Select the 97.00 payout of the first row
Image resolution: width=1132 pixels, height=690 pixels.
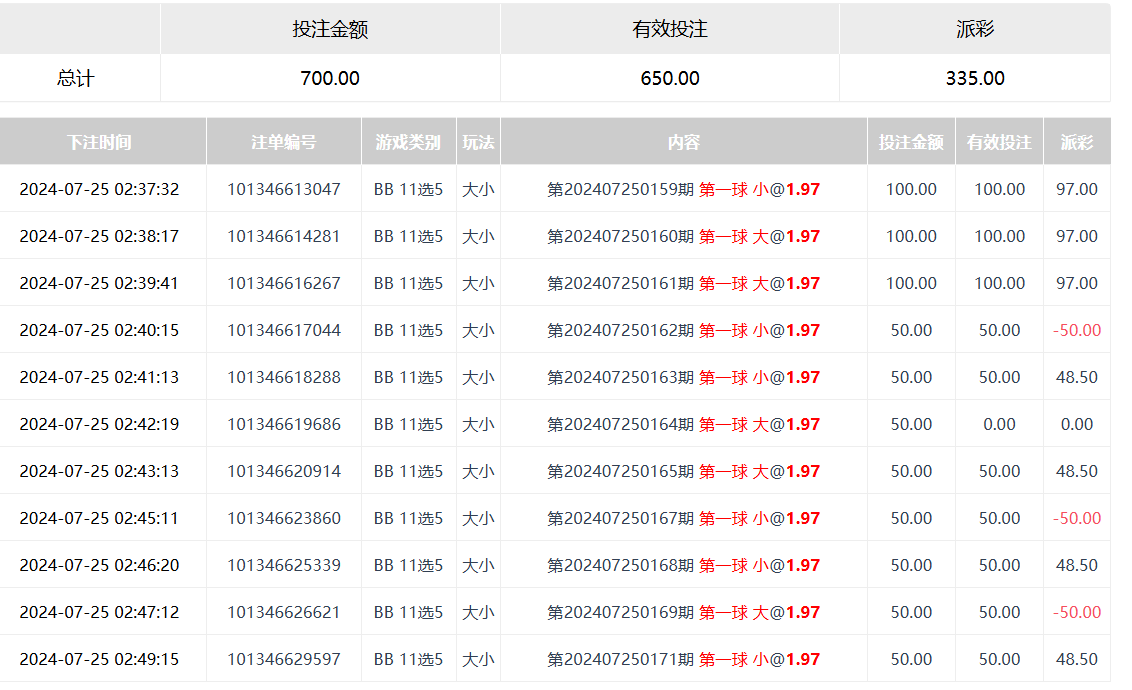[1077, 189]
